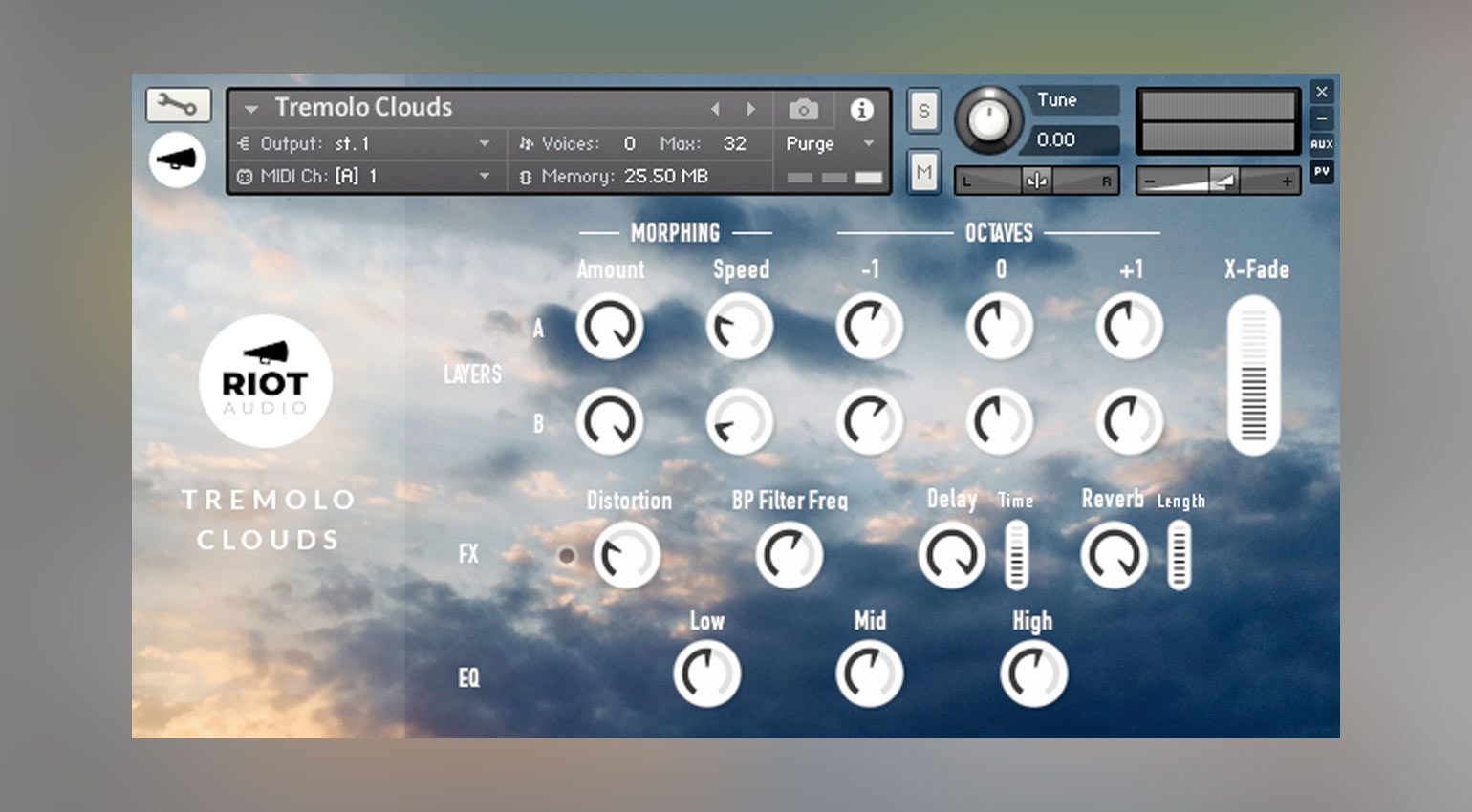
Task: Open instrument edit mode via wrench icon
Action: coord(178,105)
